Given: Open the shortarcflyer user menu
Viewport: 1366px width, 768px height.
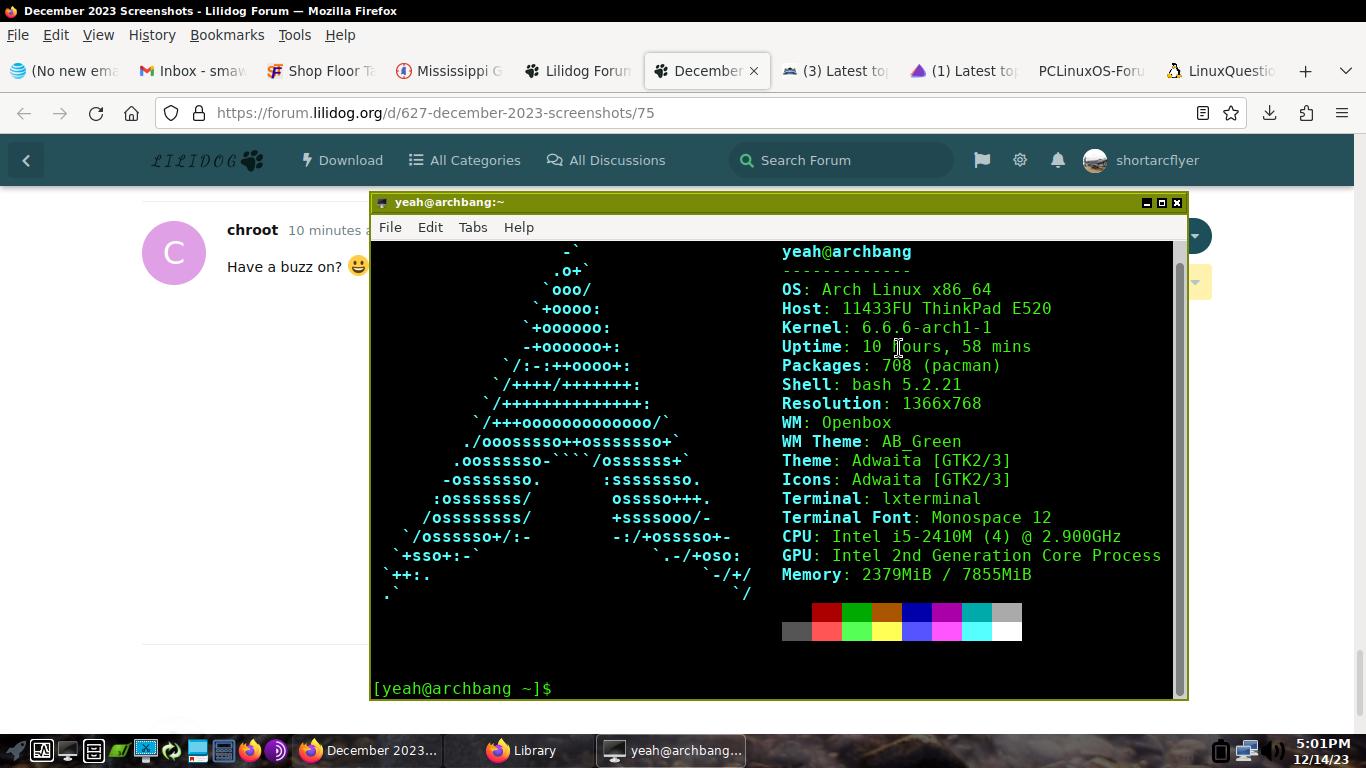Looking at the screenshot, I should [1141, 160].
